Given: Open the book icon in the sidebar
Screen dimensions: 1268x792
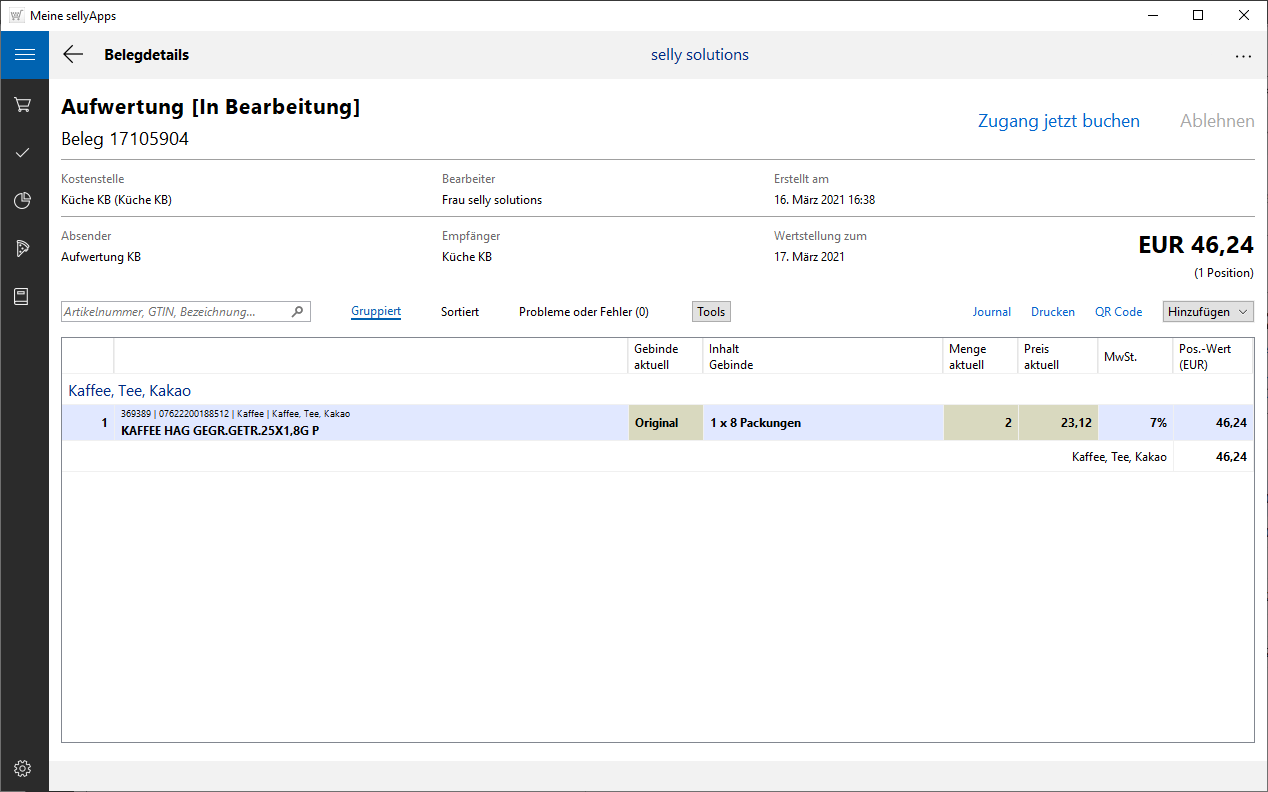Looking at the screenshot, I should (x=23, y=297).
